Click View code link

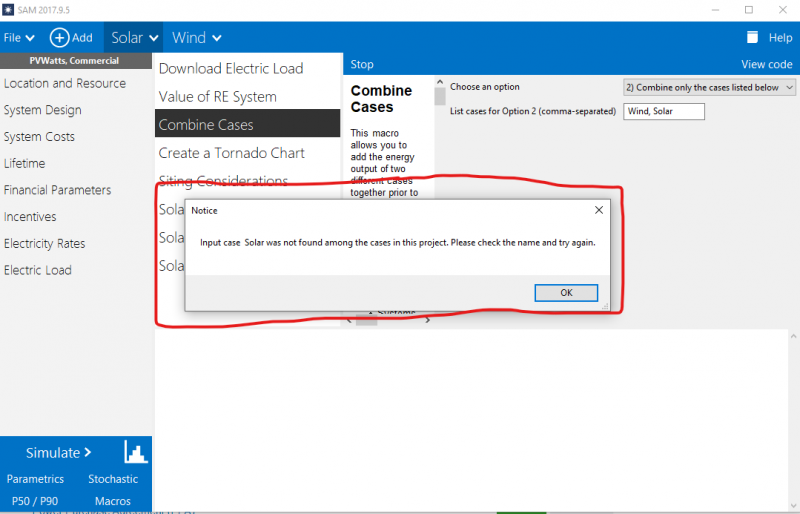pyautogui.click(x=766, y=64)
